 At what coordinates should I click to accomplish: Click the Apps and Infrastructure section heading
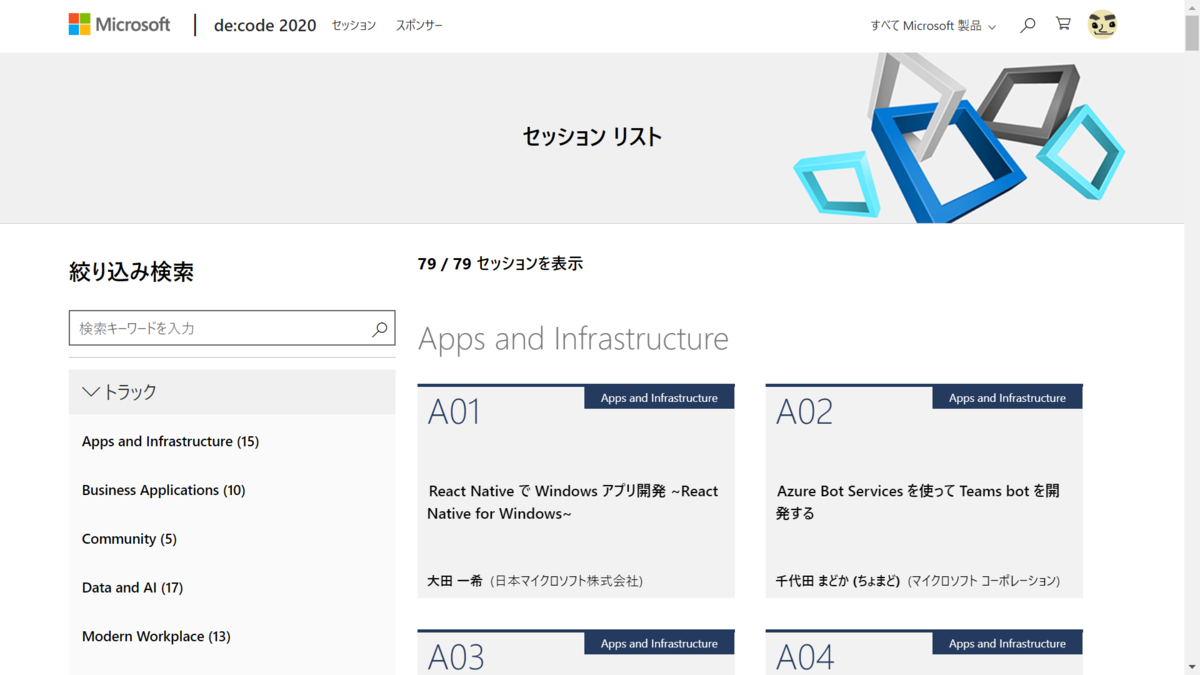coord(573,338)
